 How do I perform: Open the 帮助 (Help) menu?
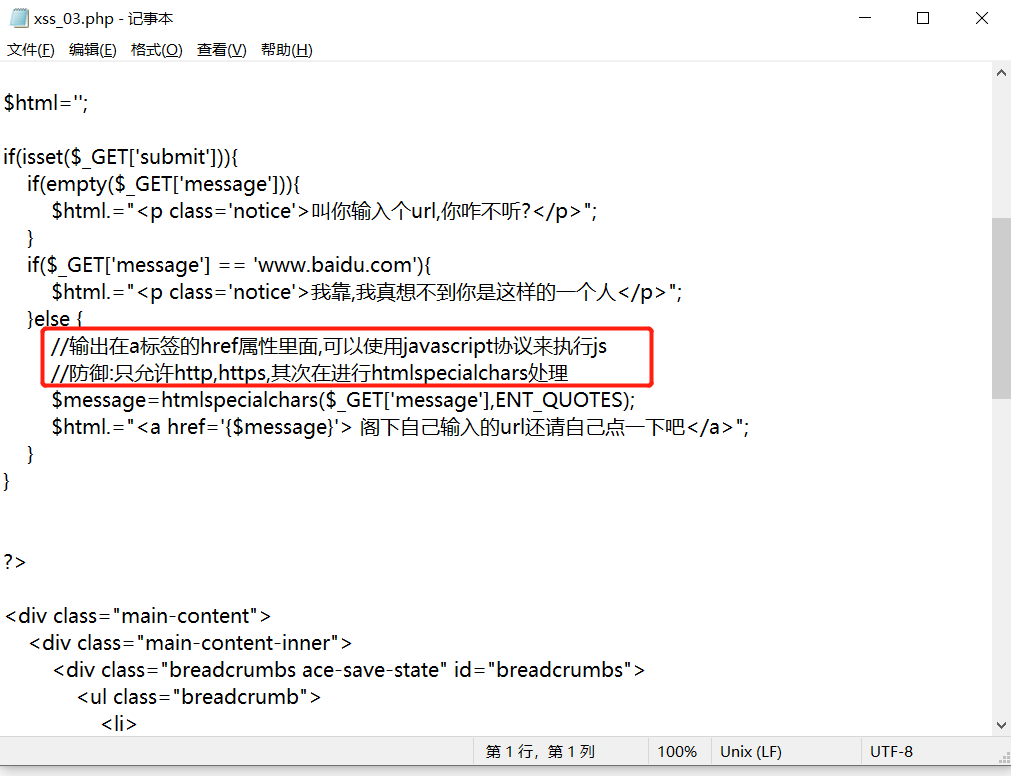286,49
